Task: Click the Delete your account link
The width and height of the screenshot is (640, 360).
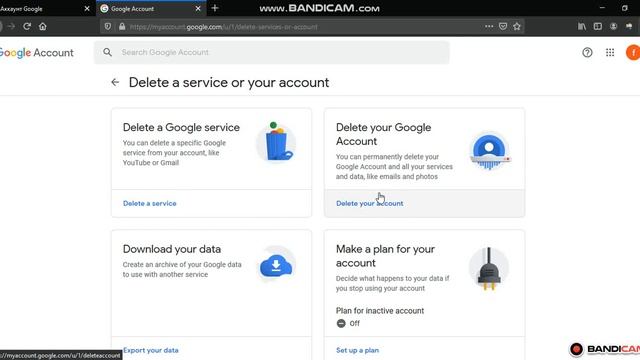Action: 369,203
